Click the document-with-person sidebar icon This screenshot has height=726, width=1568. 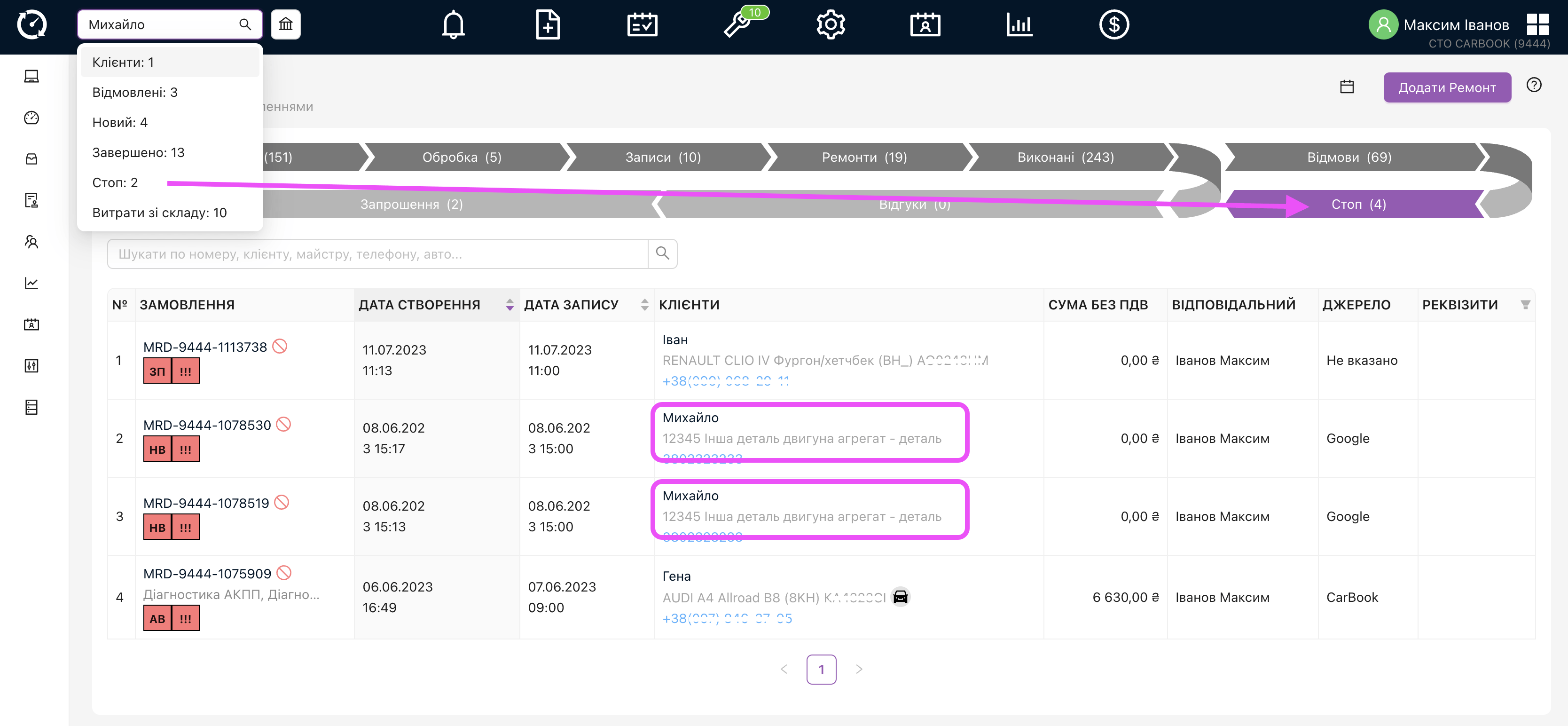point(31,200)
